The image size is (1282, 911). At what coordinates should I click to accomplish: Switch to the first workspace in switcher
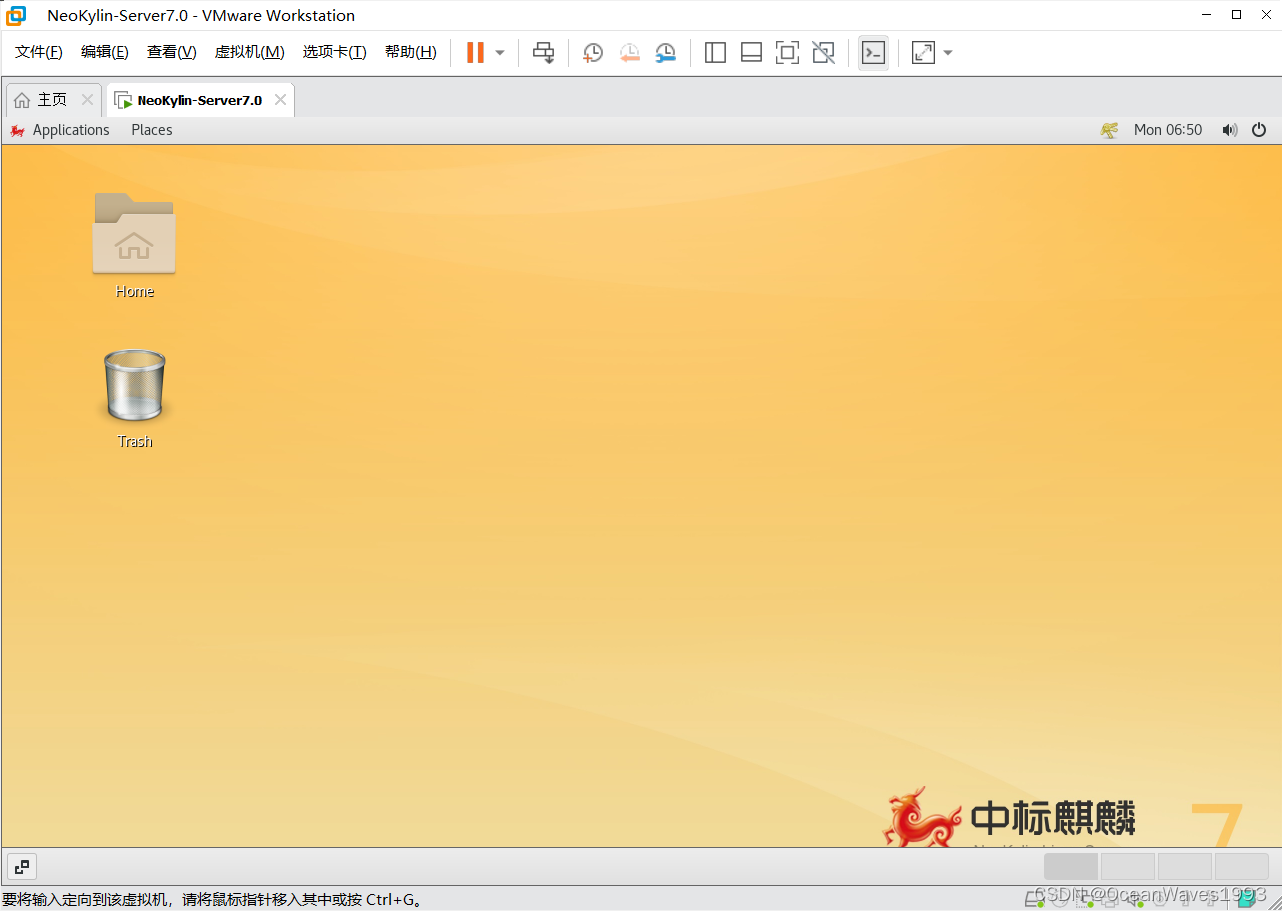coord(1071,866)
